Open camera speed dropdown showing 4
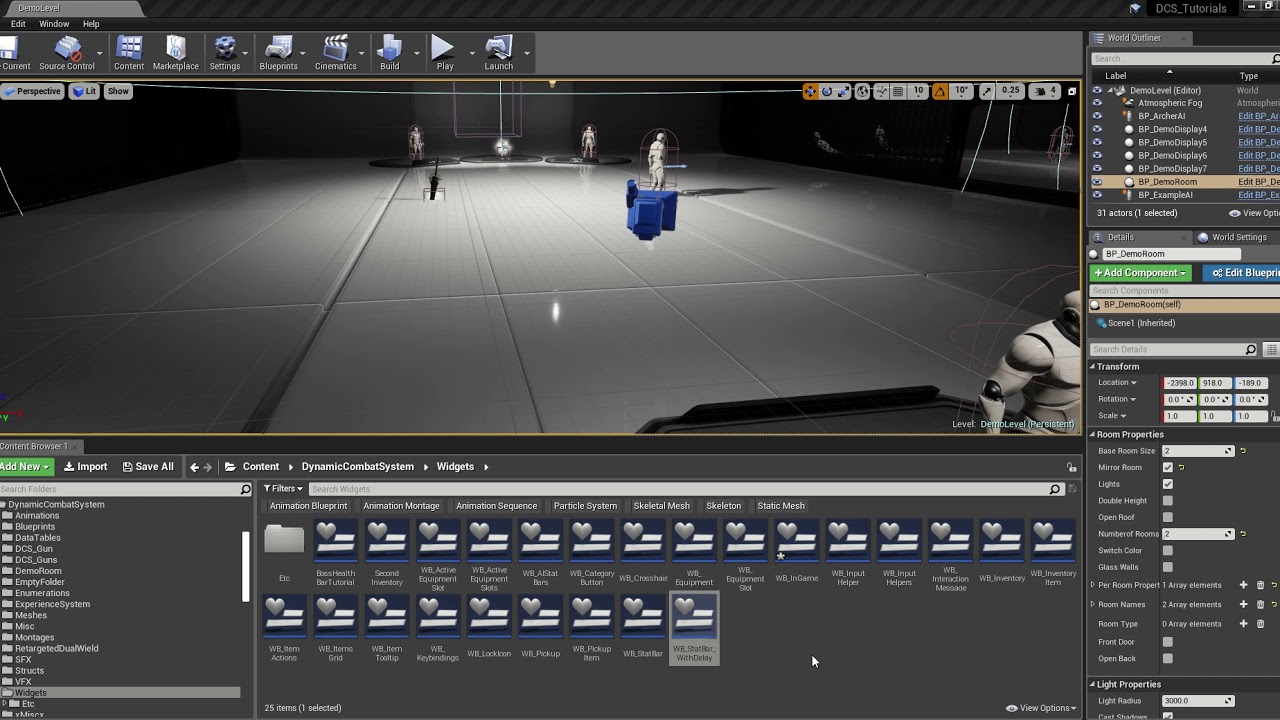The image size is (1280, 720). [1045, 91]
